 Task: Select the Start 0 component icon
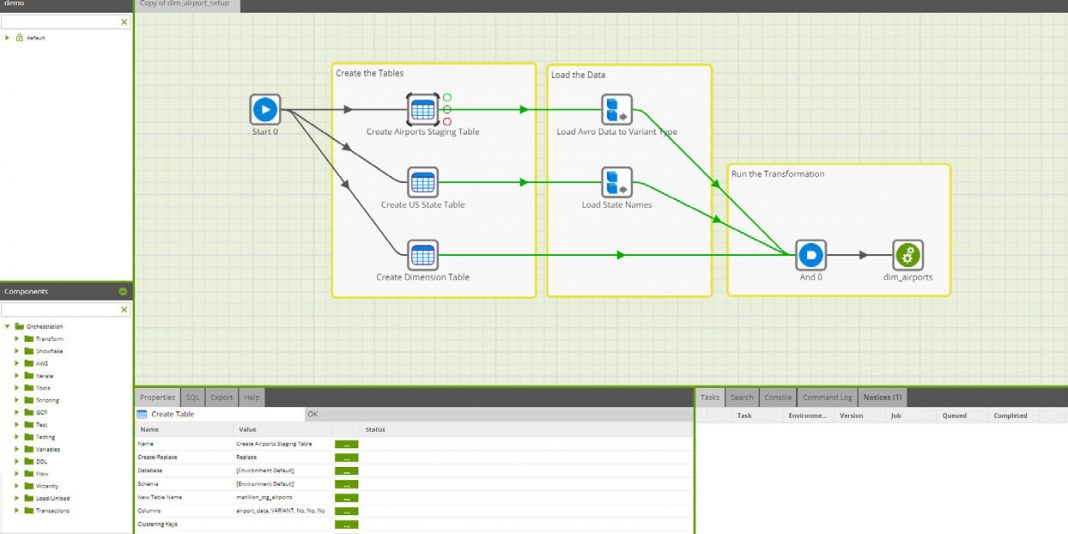[265, 109]
